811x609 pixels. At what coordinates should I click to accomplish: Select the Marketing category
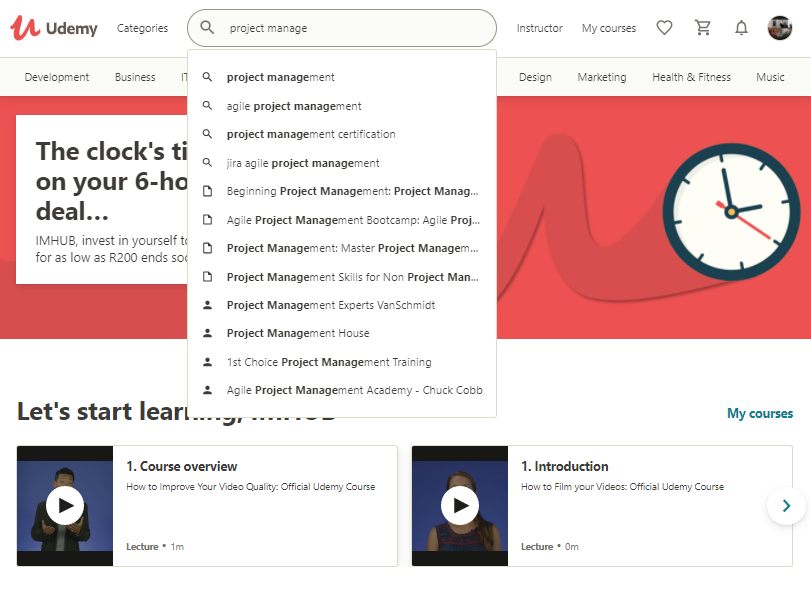click(602, 77)
